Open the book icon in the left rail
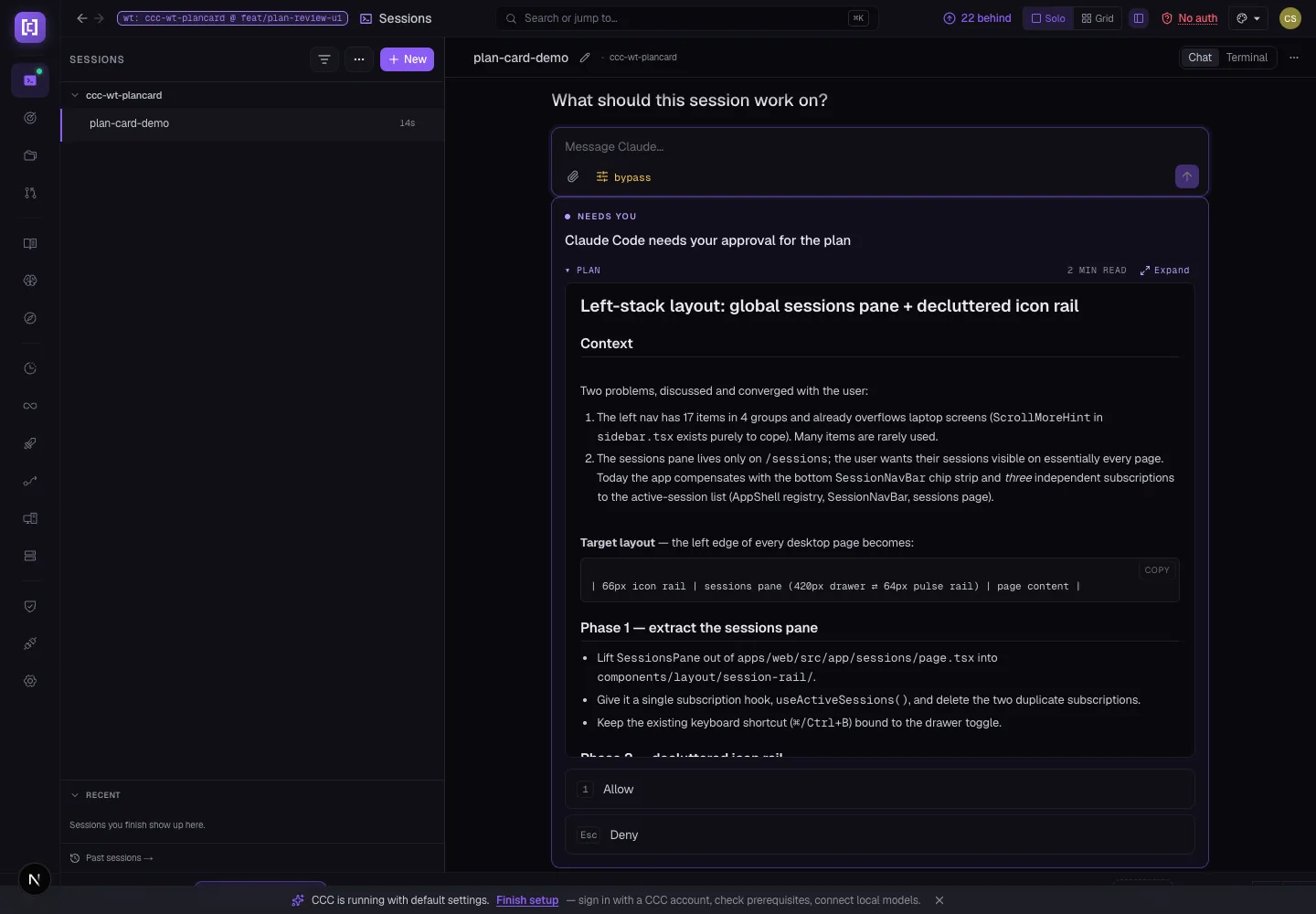Screen dimensions: 1316x914 [x=30, y=243]
